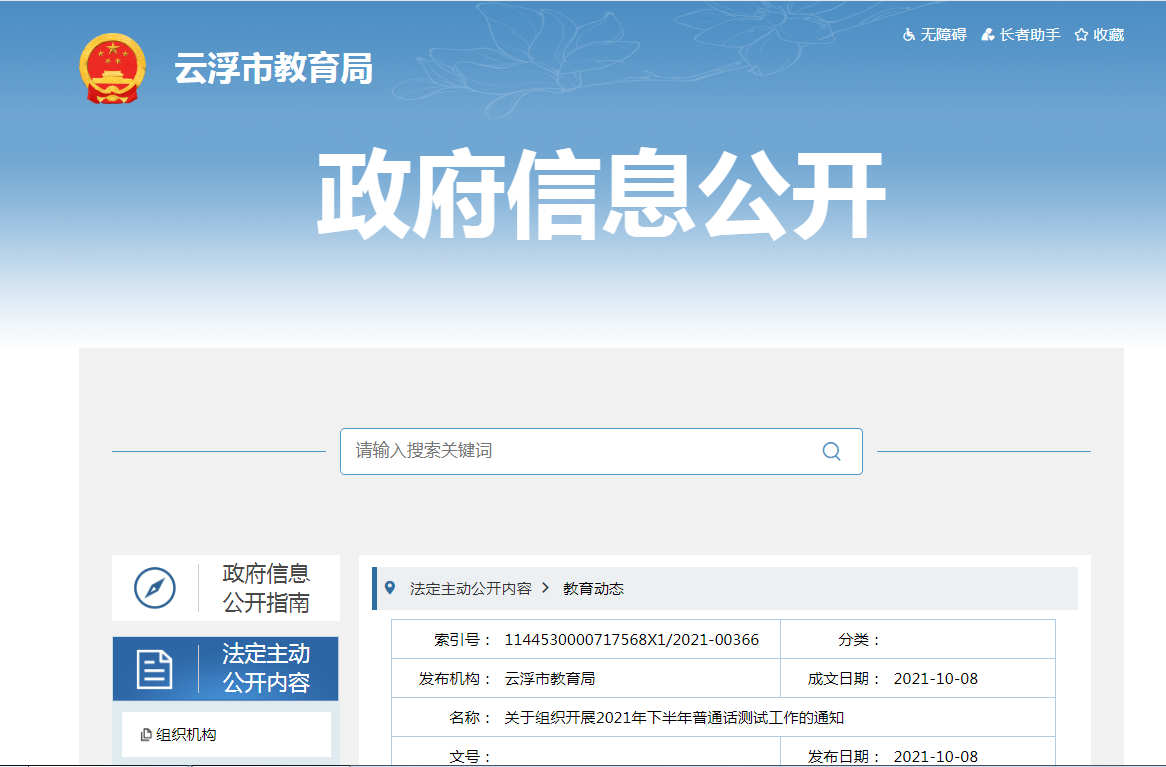Screen dimensions: 1166x767
Task: Click the magnifier search icon
Action: pyautogui.click(x=831, y=452)
